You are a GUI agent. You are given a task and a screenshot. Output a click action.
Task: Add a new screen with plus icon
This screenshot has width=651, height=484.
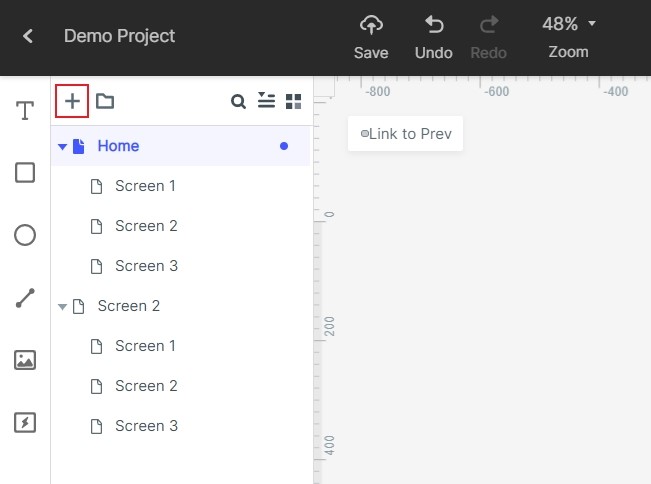(72, 101)
